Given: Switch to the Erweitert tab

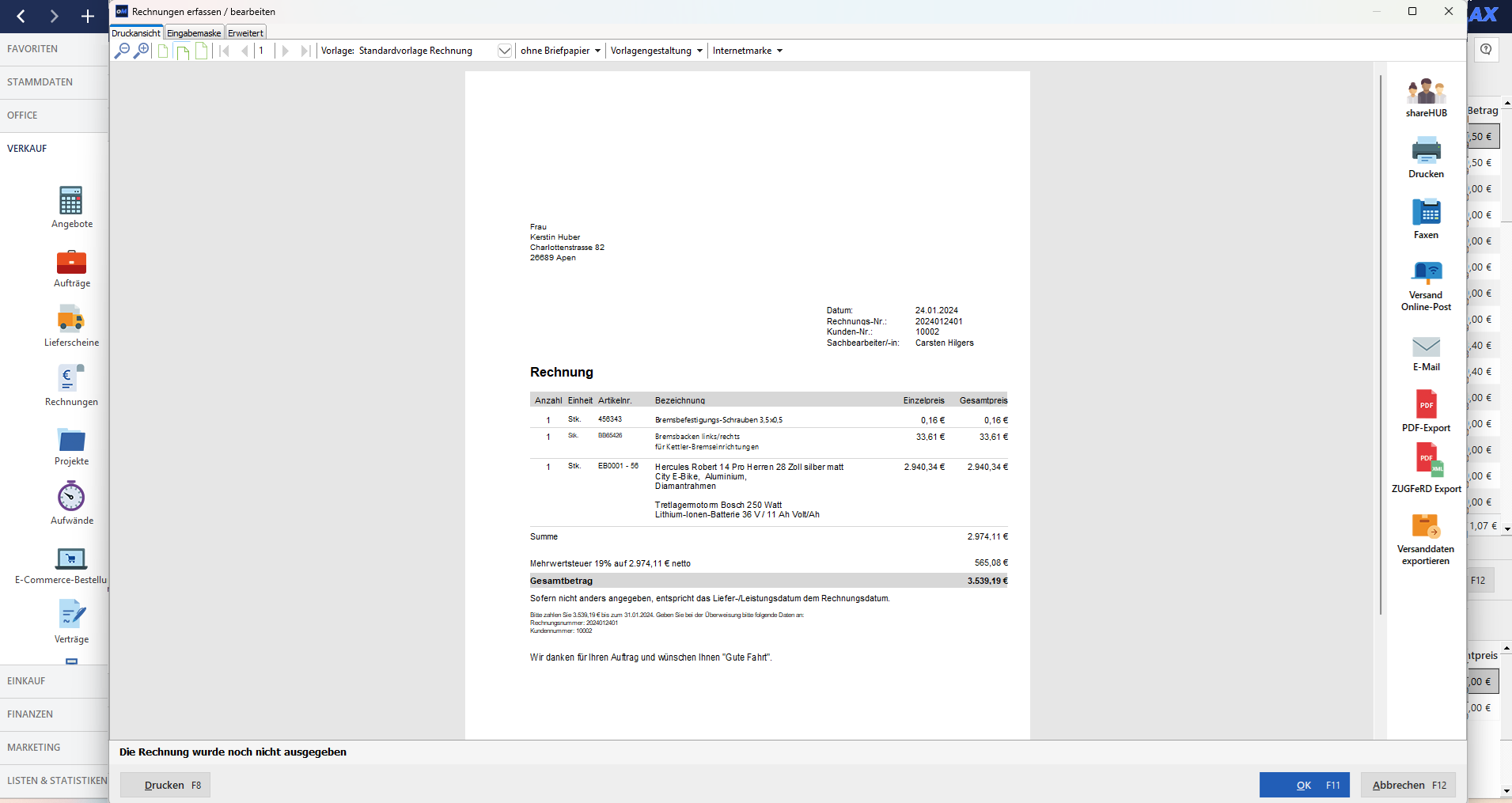Looking at the screenshot, I should (x=245, y=33).
